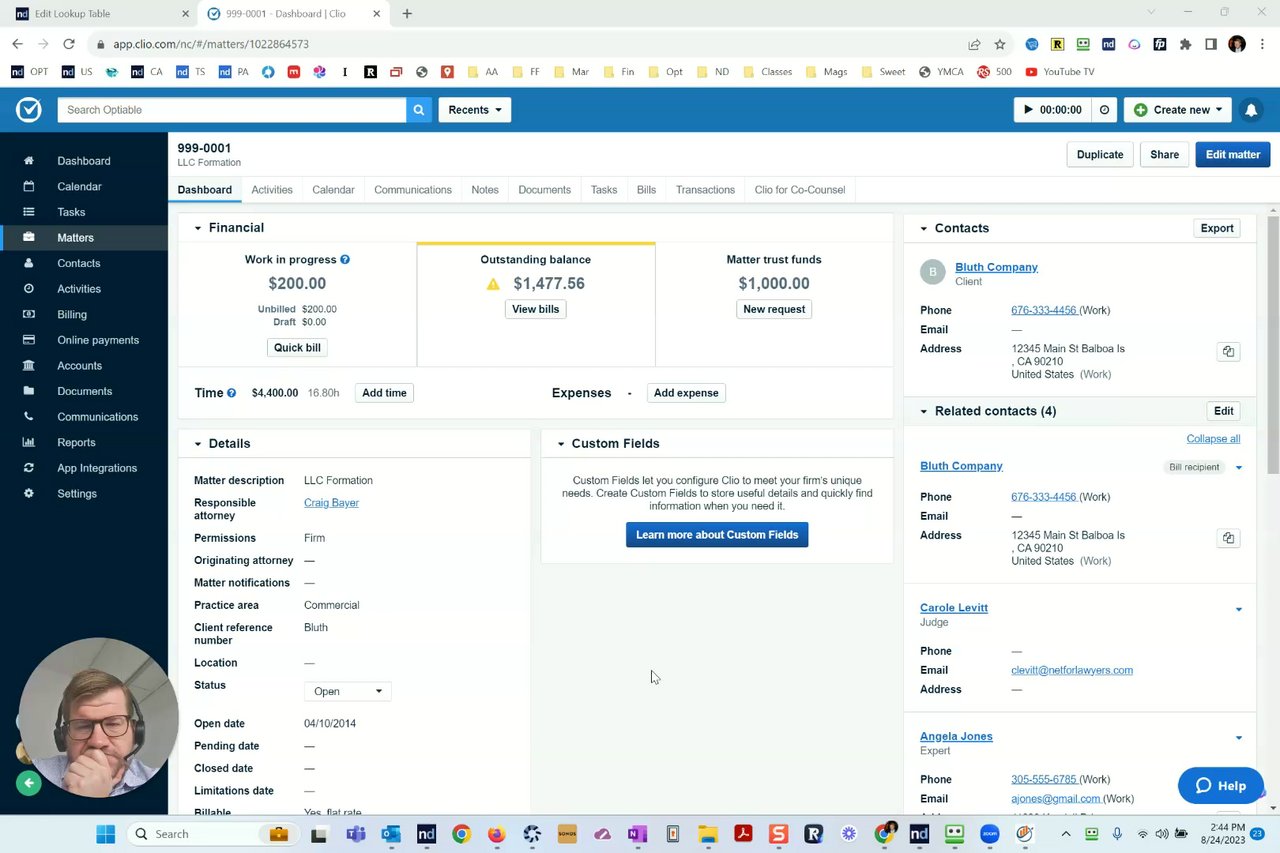1280x853 pixels.
Task: Click the View bills button
Action: point(536,309)
